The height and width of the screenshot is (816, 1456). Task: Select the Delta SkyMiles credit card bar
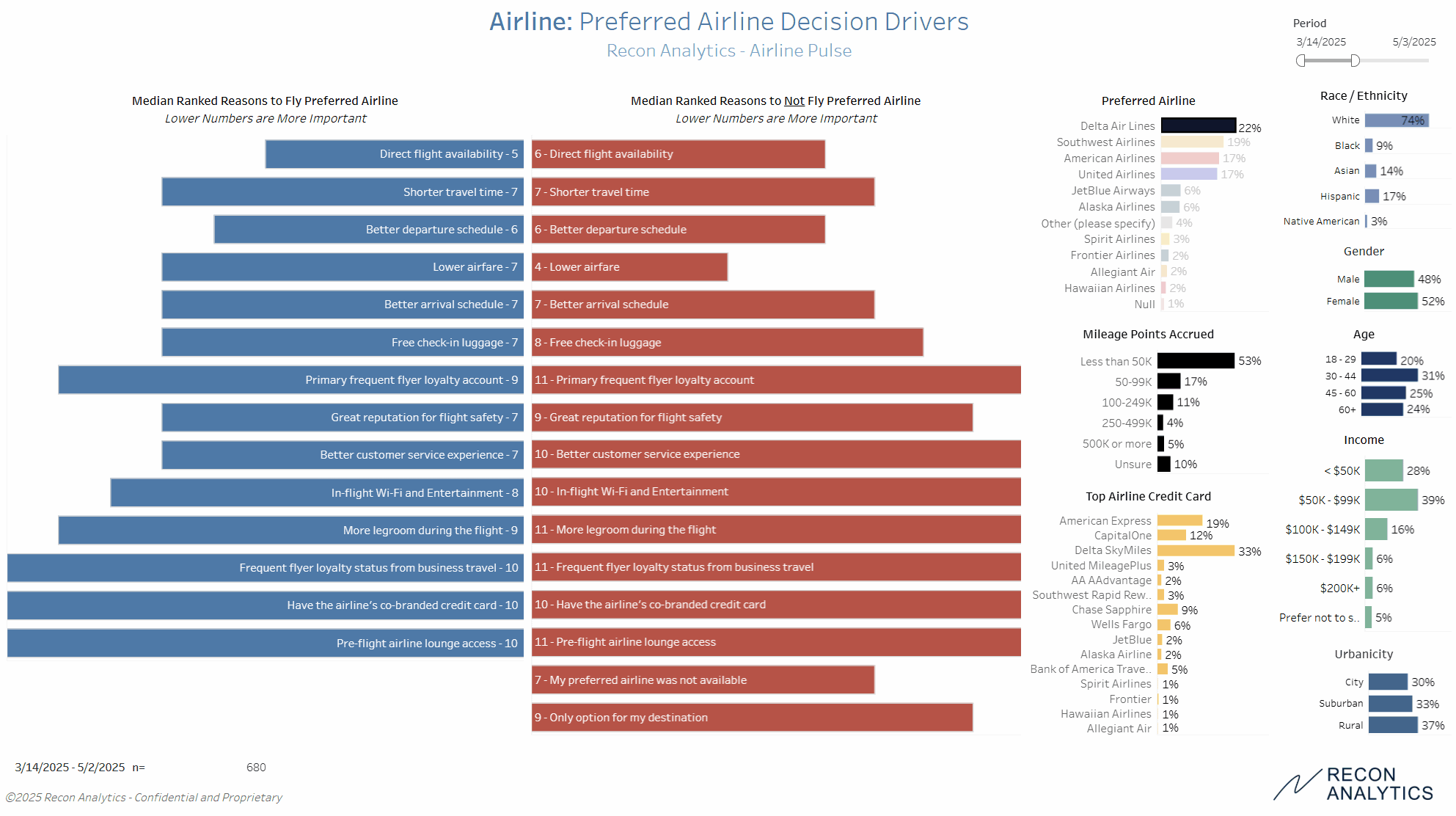point(1196,550)
